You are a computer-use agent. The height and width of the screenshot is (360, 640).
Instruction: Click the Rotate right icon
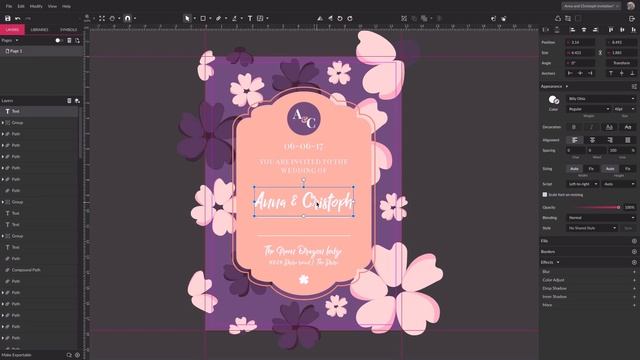point(350,18)
